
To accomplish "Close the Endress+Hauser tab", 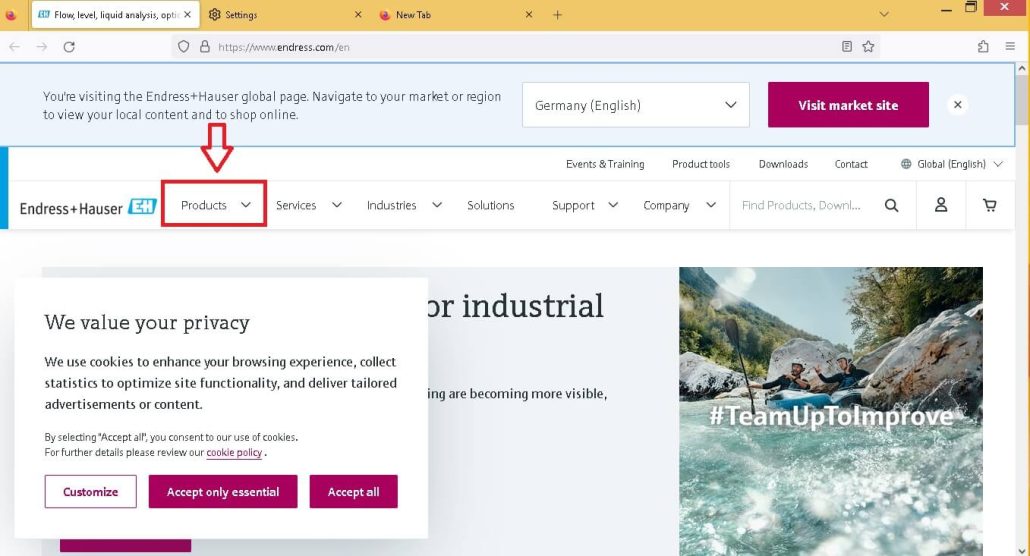I will click(x=187, y=14).
